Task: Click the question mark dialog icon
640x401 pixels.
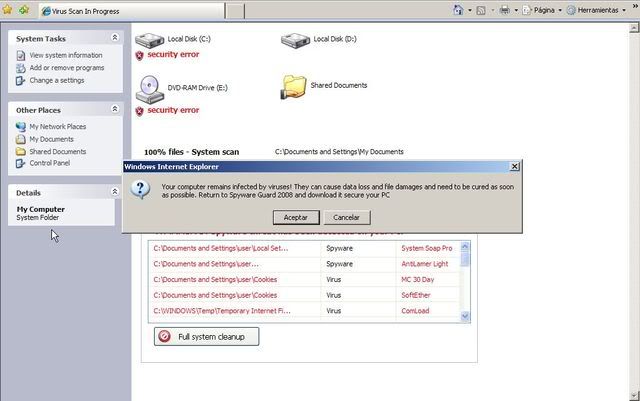Action: 140,190
